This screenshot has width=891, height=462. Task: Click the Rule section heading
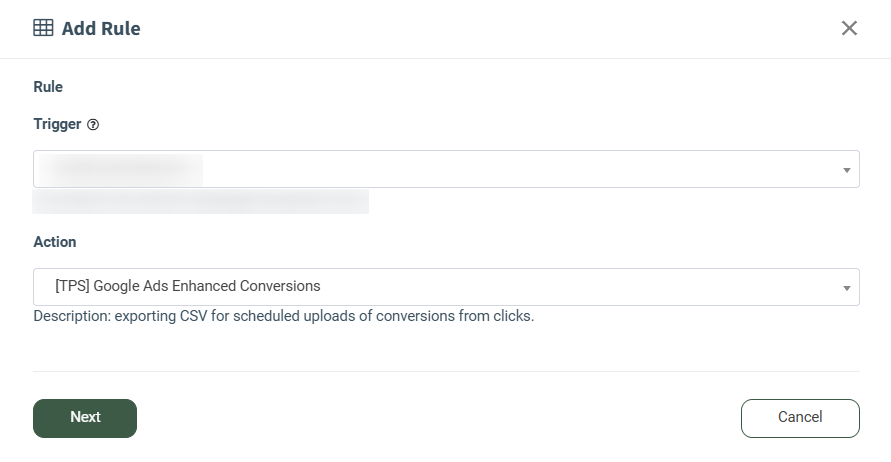[48, 87]
